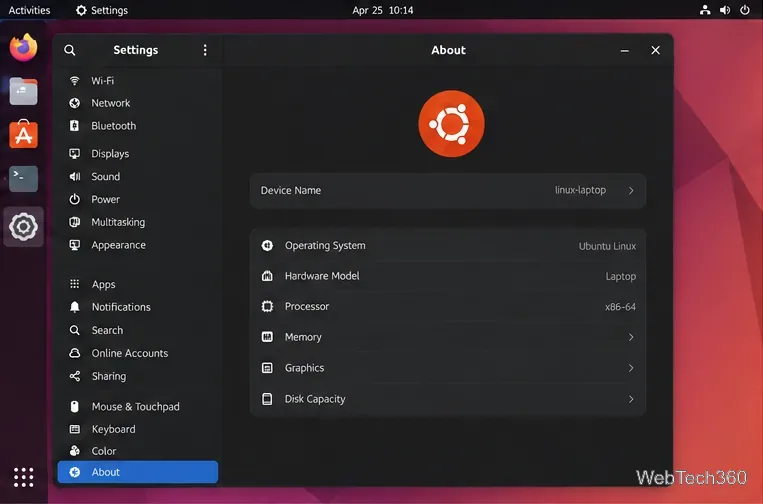Click the Appearance icon in sidebar
Viewport: 763px width, 504px height.
click(x=74, y=245)
